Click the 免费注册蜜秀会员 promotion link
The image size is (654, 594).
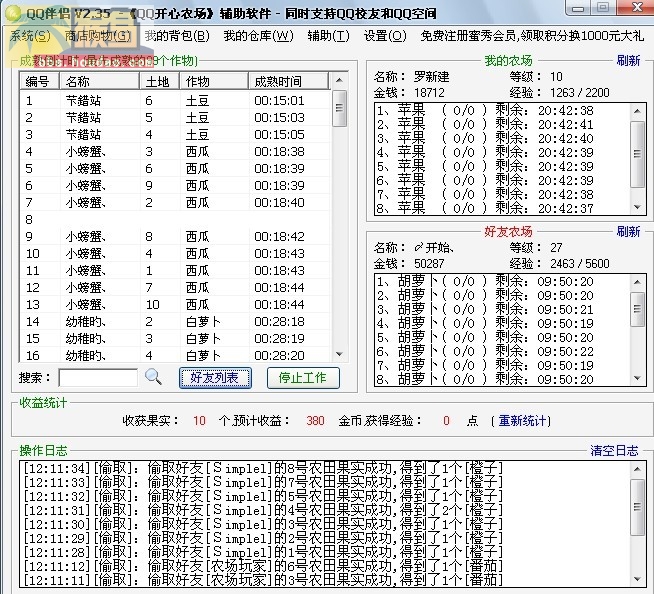(x=532, y=36)
